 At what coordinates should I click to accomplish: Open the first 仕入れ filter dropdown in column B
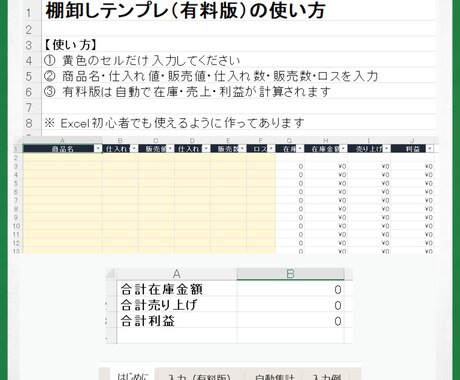click(x=134, y=149)
